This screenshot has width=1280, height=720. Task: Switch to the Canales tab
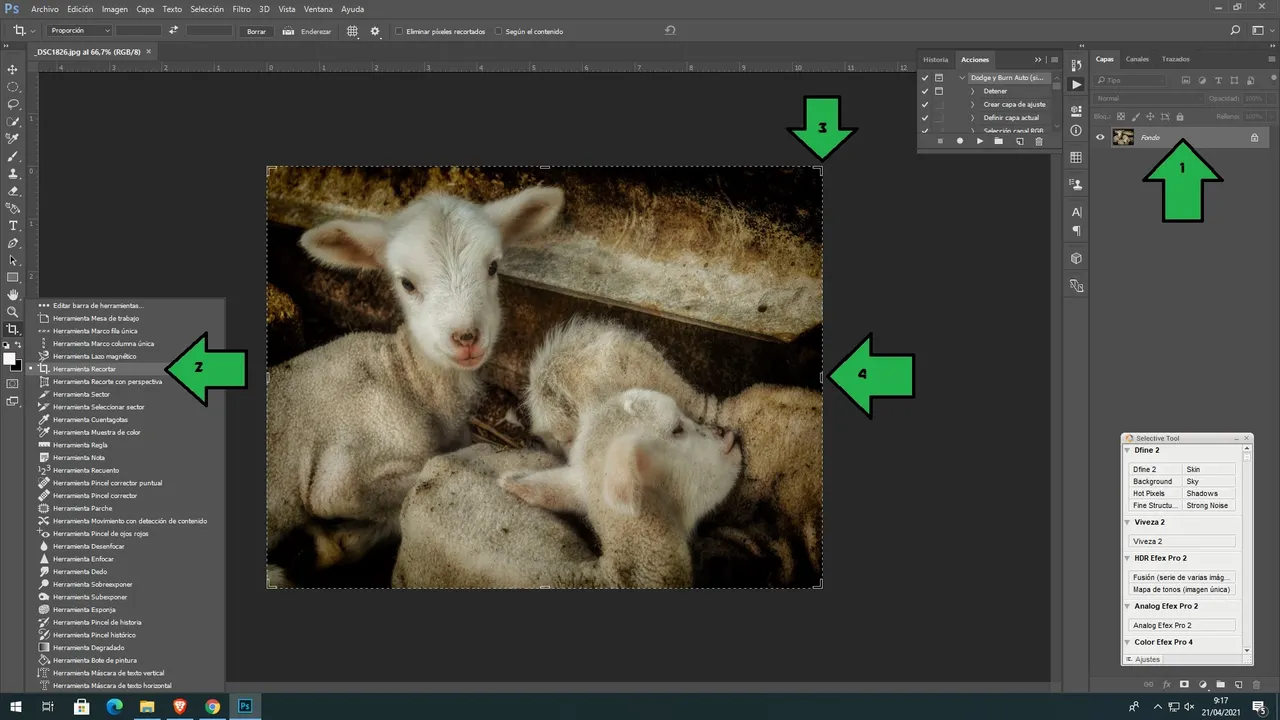coord(1137,59)
